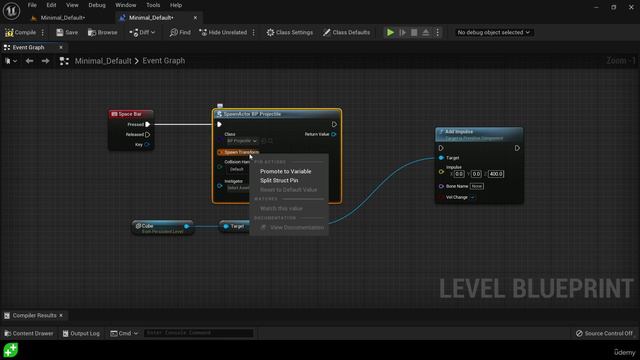Click Add Impulse Target pin
The width and height of the screenshot is (640, 360).
[x=441, y=158]
